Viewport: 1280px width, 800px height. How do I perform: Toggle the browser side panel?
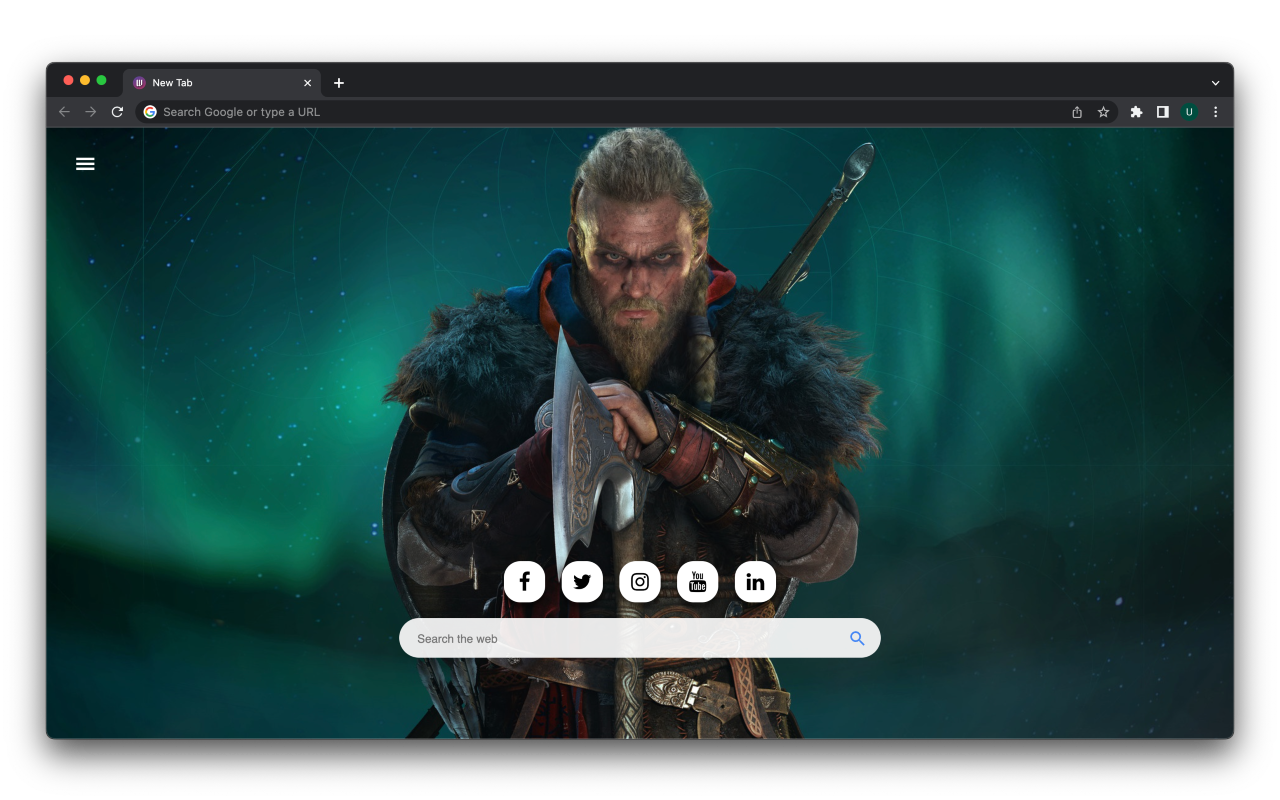(1162, 112)
